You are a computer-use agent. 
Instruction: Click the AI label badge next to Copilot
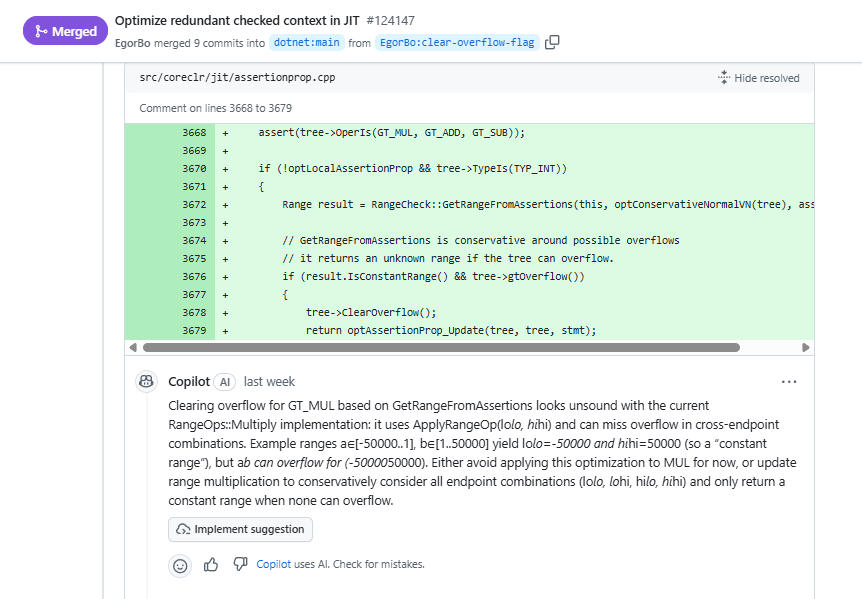click(225, 382)
